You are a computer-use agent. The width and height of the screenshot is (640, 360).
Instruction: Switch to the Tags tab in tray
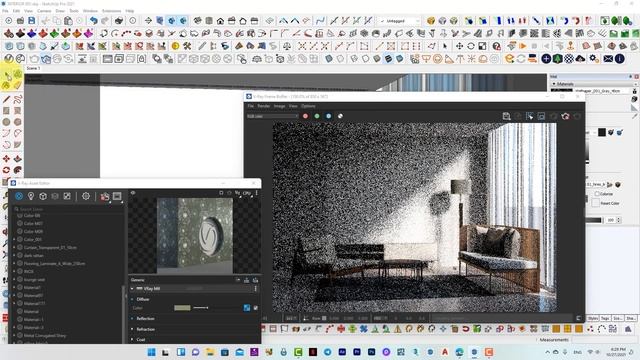click(x=605, y=318)
